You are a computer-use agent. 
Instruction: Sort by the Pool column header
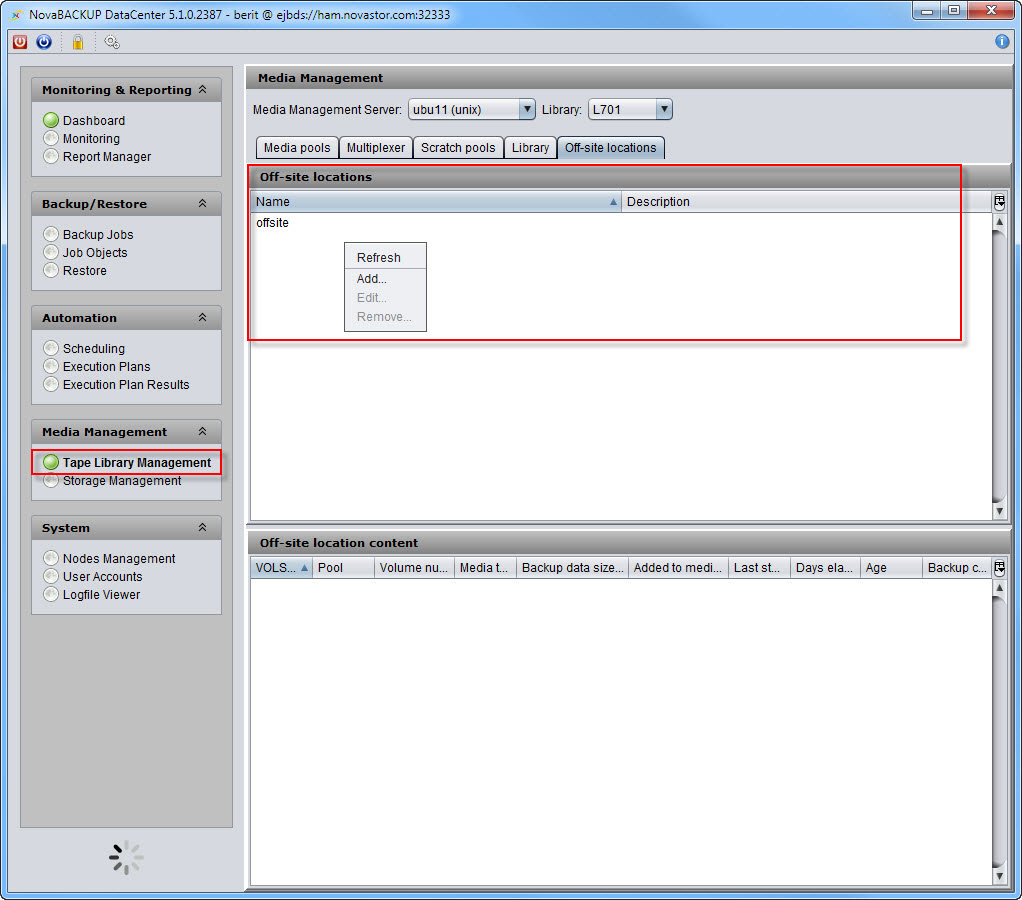[343, 568]
